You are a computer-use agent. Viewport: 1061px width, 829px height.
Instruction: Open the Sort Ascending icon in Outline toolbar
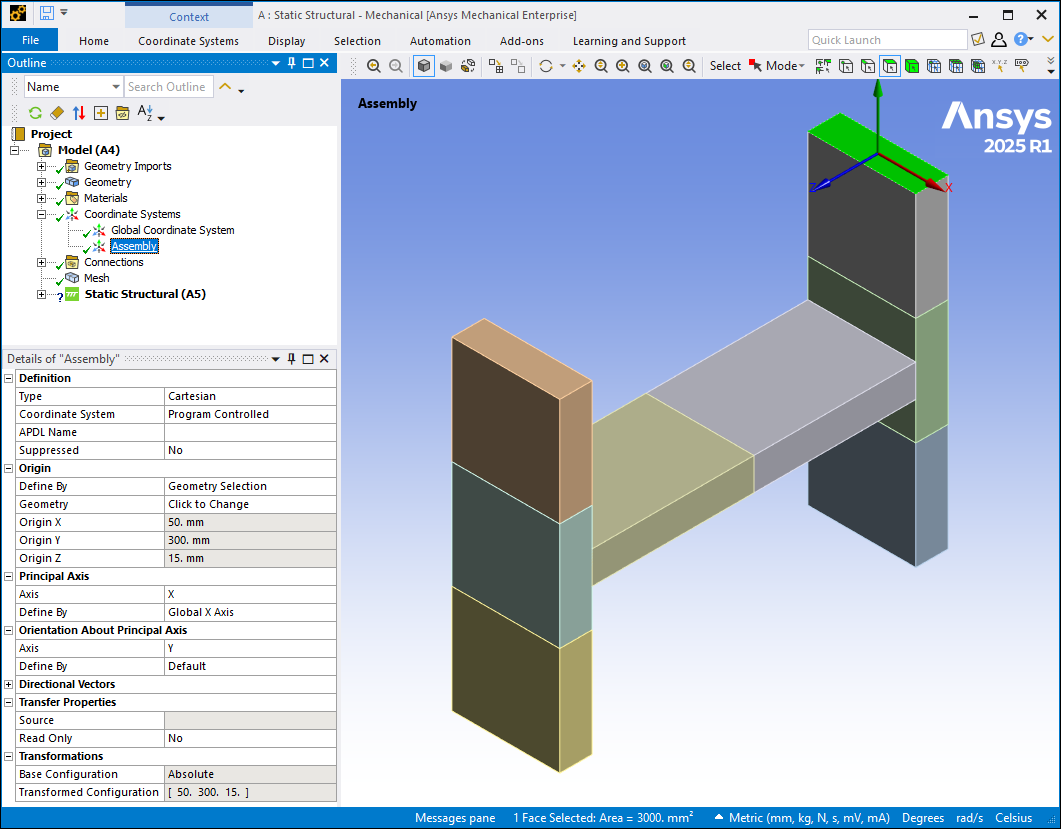click(x=146, y=112)
